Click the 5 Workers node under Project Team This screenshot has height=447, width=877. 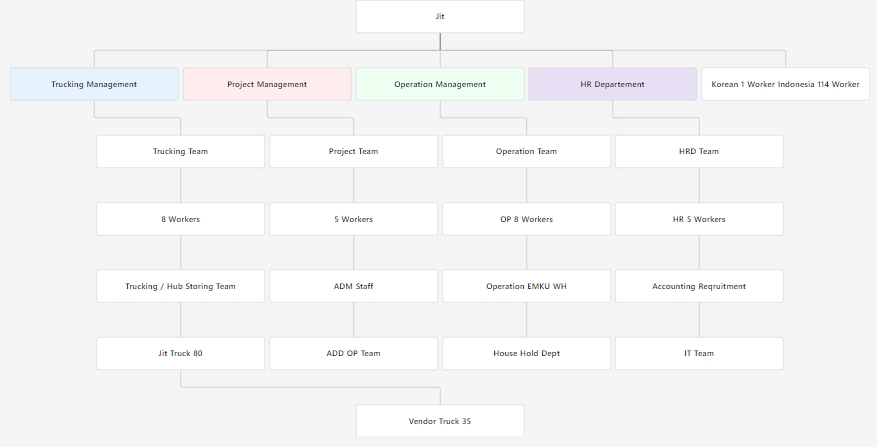click(x=353, y=219)
